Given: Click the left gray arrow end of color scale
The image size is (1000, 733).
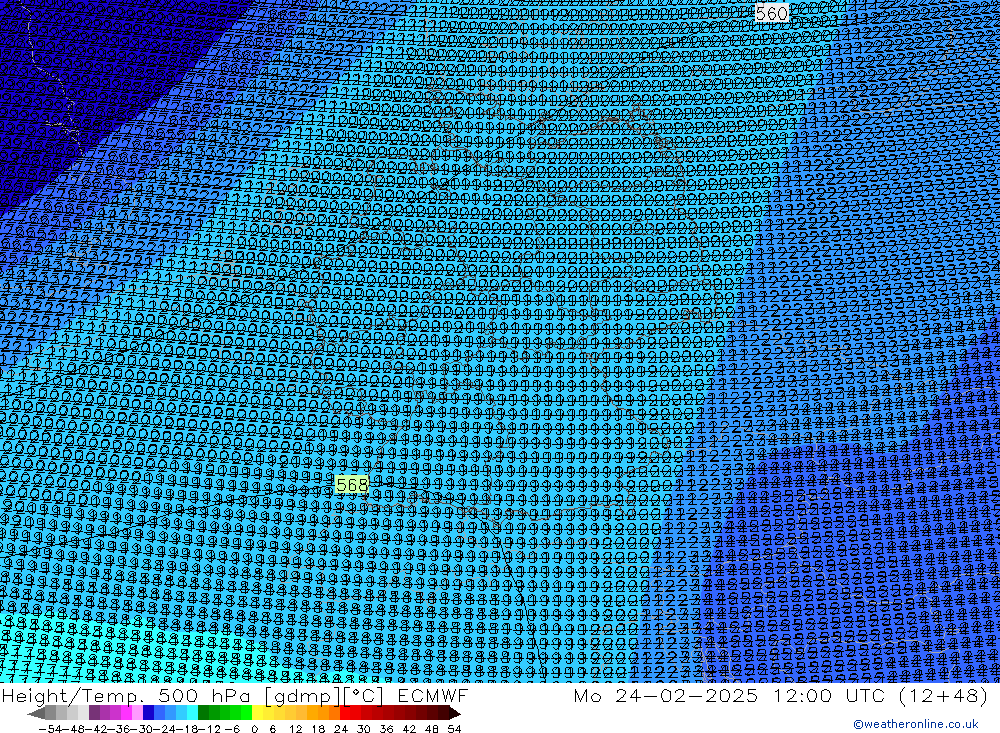Looking at the screenshot, I should (x=36, y=714).
